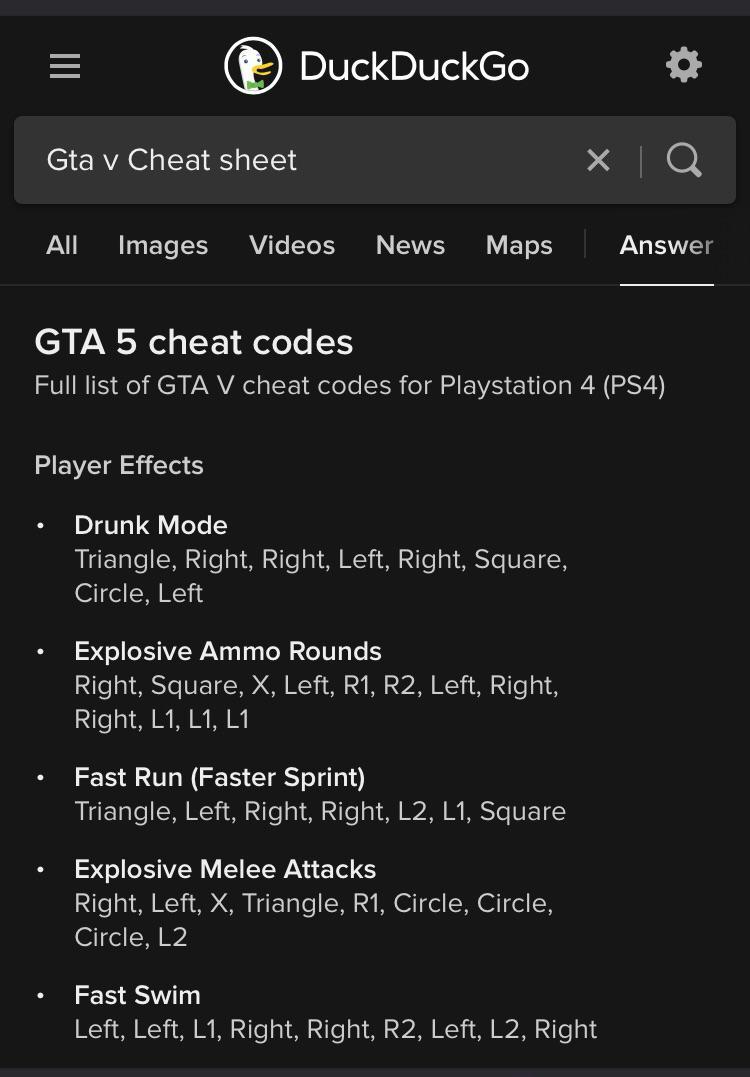Screen dimensions: 750x1077
Task: Click the GTA 5 cheat codes heading
Action: pos(194,342)
